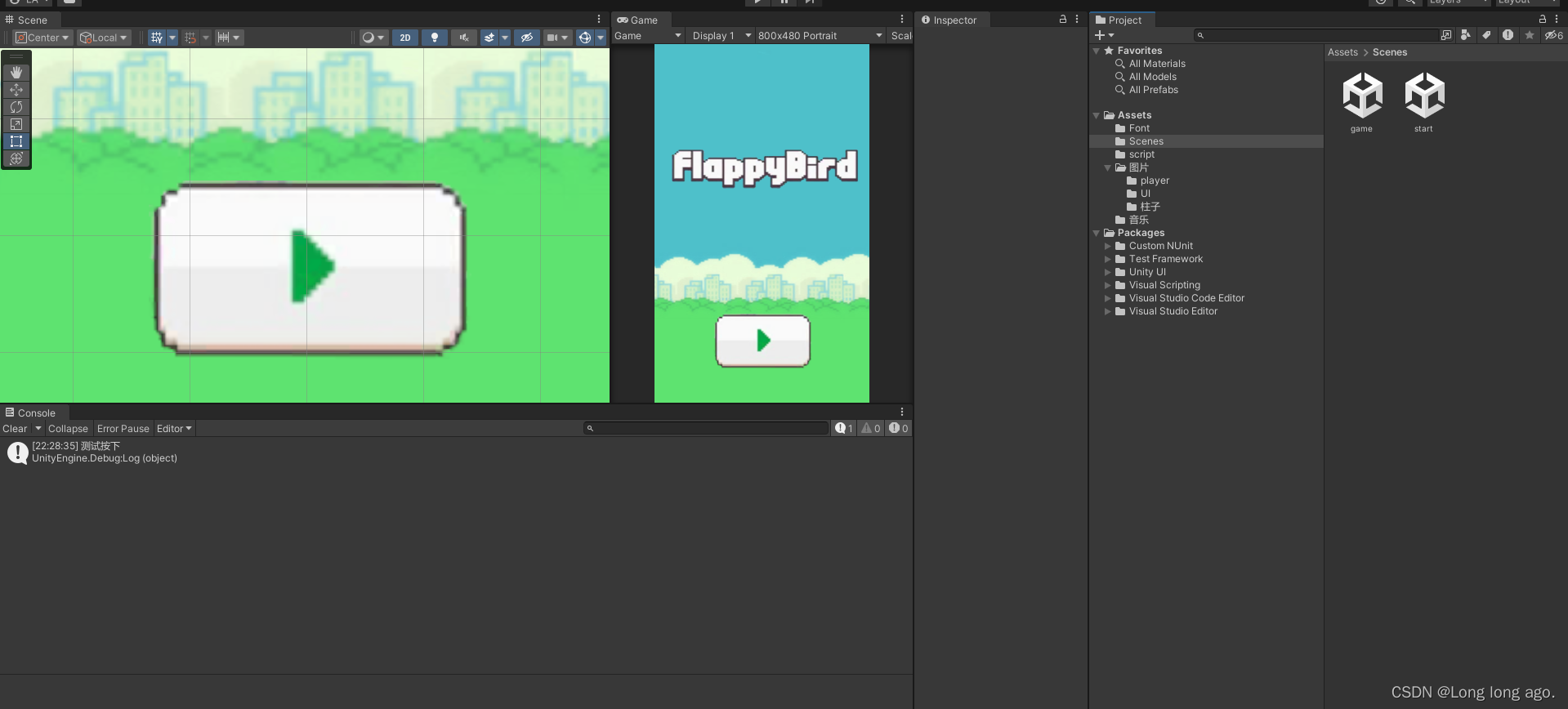This screenshot has width=1568, height=709.
Task: Toggle Console warning message filter
Action: (x=871, y=429)
